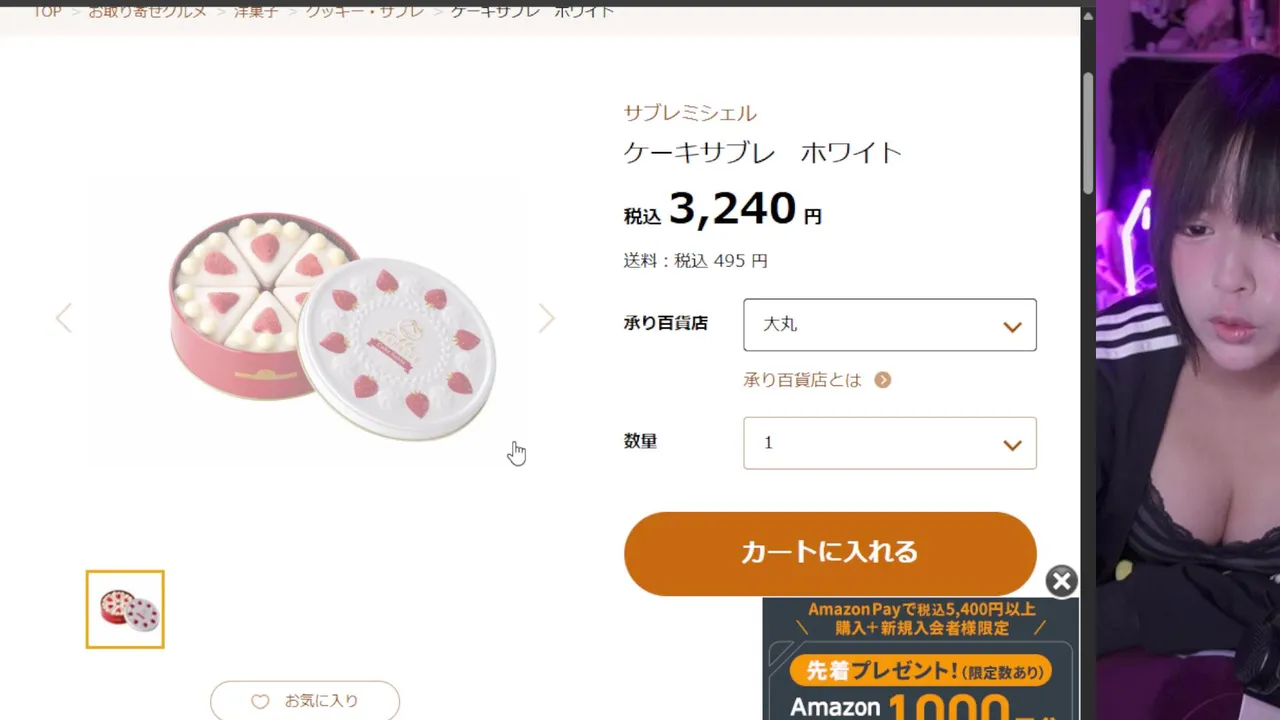Click the arrow icon beside 承り百貨店とは

(882, 380)
